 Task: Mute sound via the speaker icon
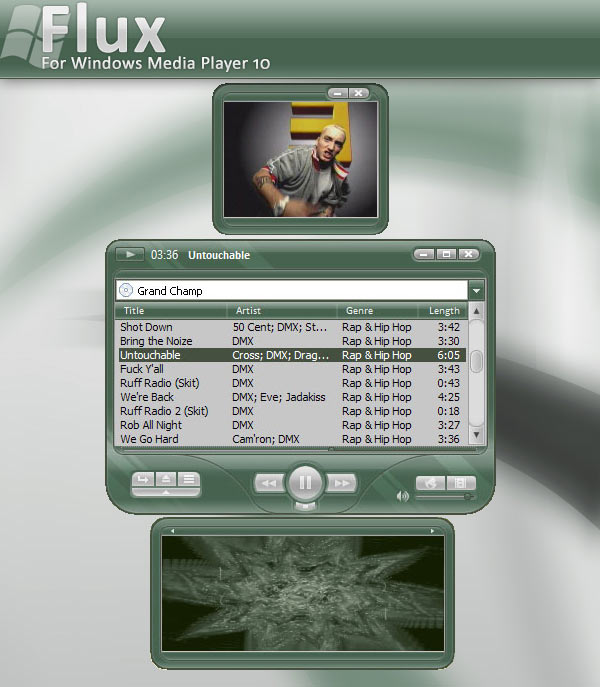click(x=402, y=496)
